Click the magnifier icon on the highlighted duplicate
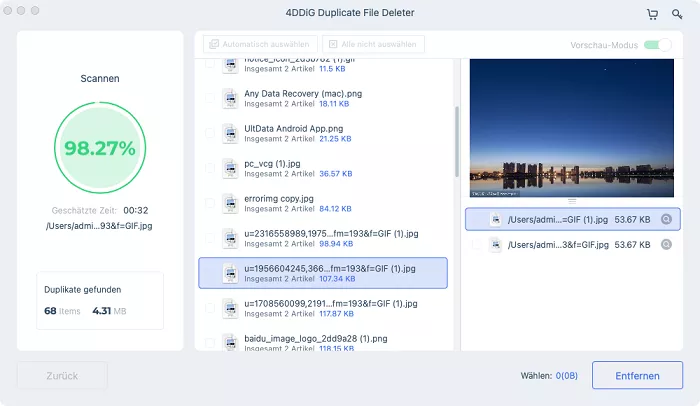The image size is (700, 406). tap(666, 219)
